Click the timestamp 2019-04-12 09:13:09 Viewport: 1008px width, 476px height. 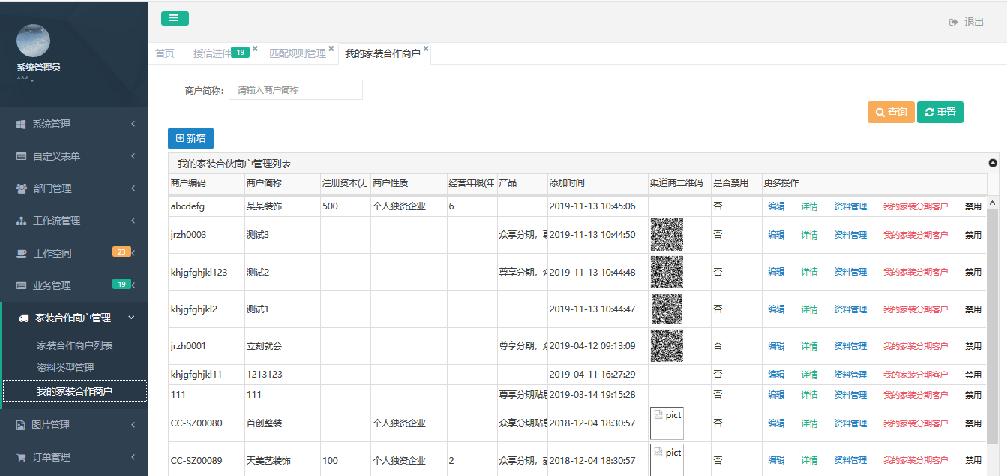[x=592, y=346]
